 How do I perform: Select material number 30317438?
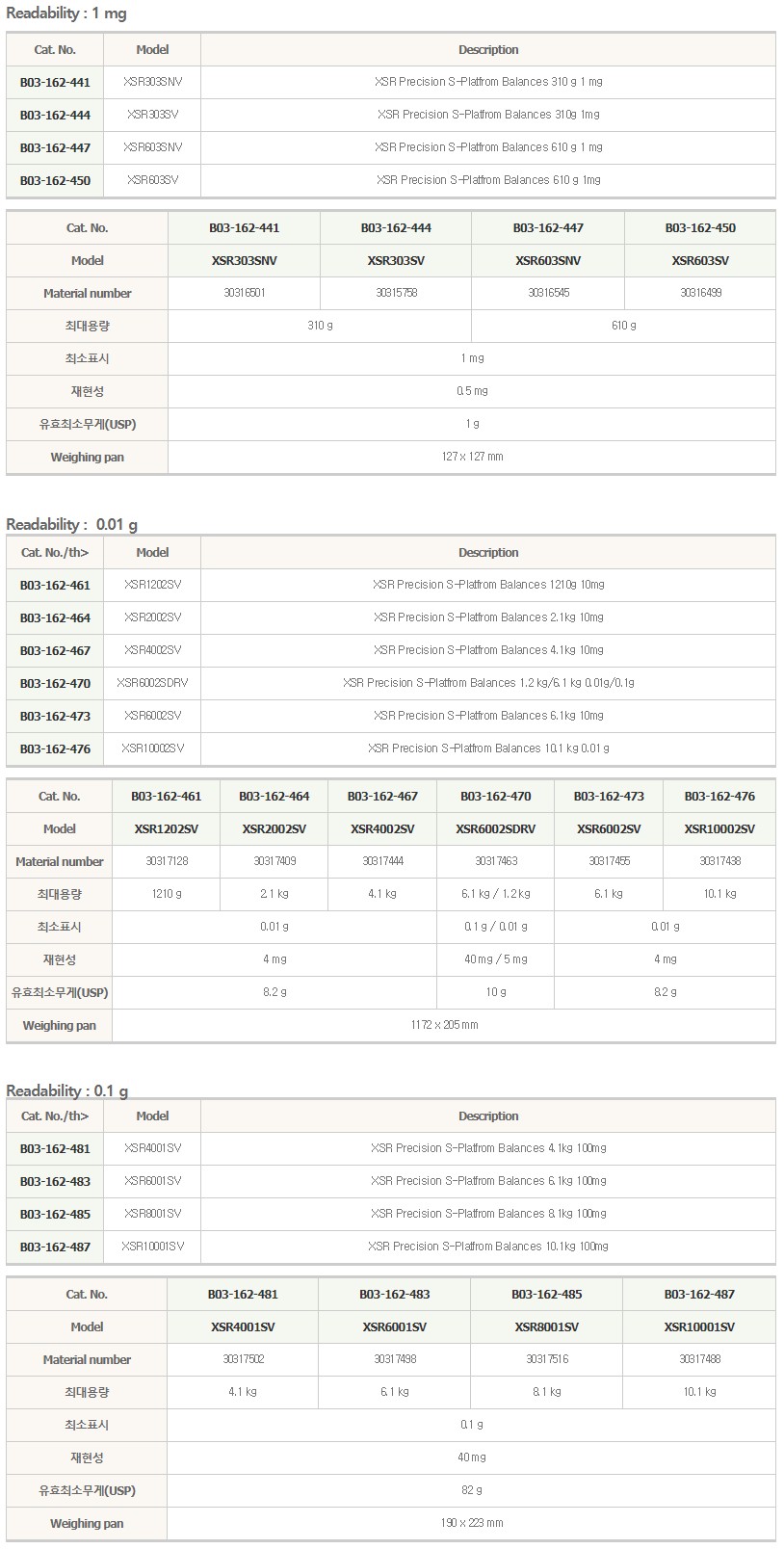(x=719, y=861)
